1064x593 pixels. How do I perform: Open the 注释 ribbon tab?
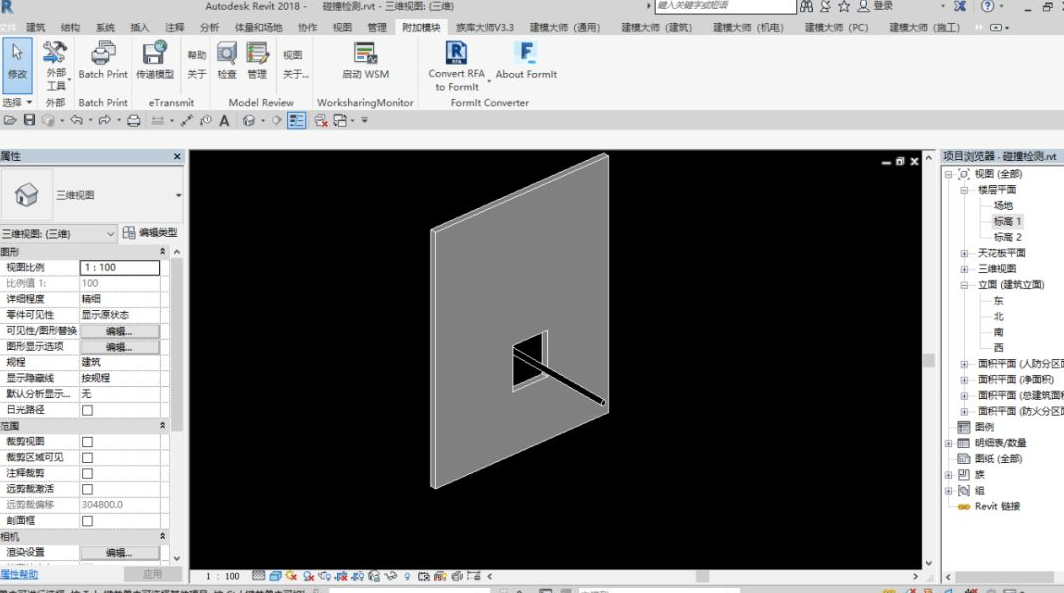174,28
